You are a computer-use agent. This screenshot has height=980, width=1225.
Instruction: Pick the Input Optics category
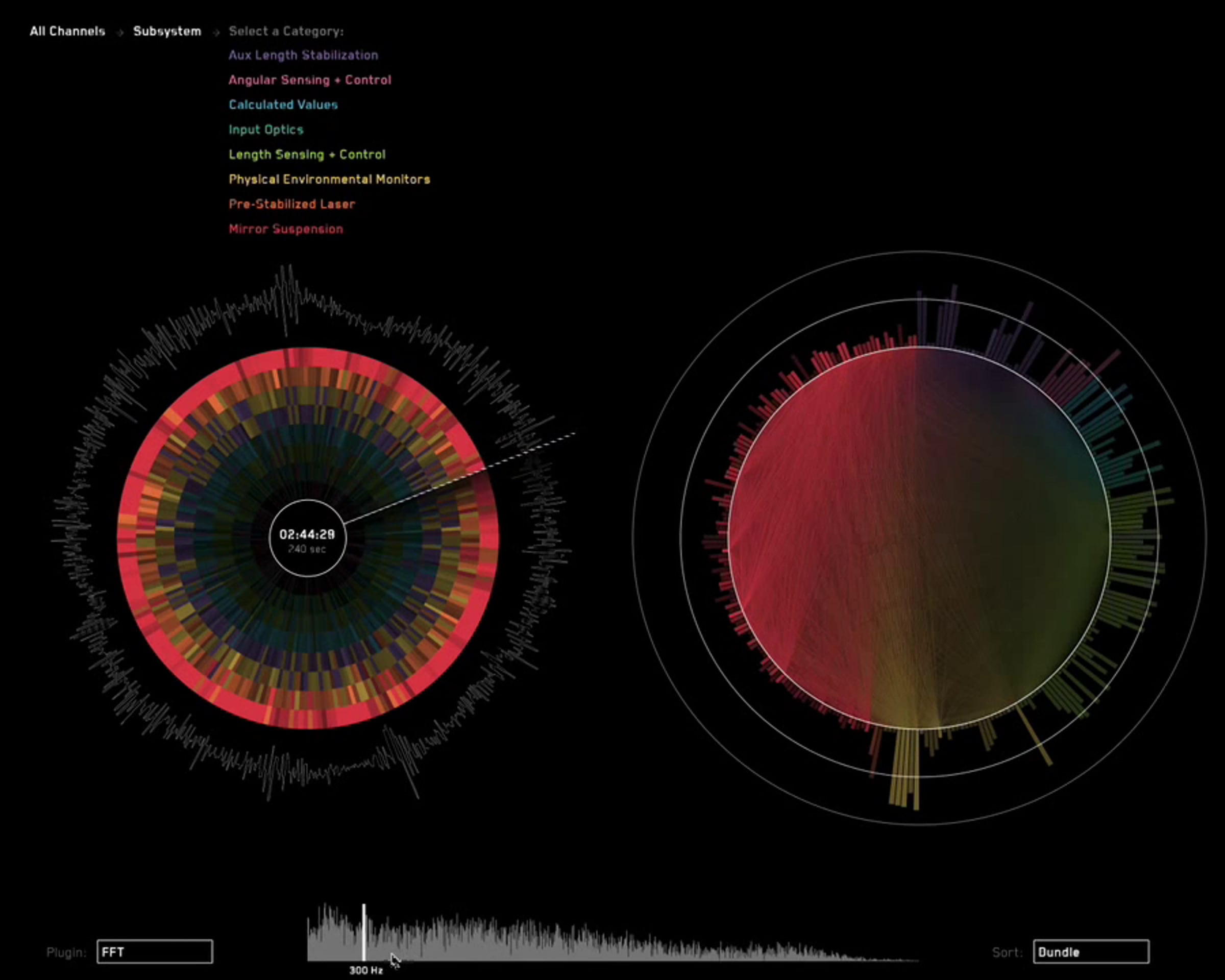[266, 130]
